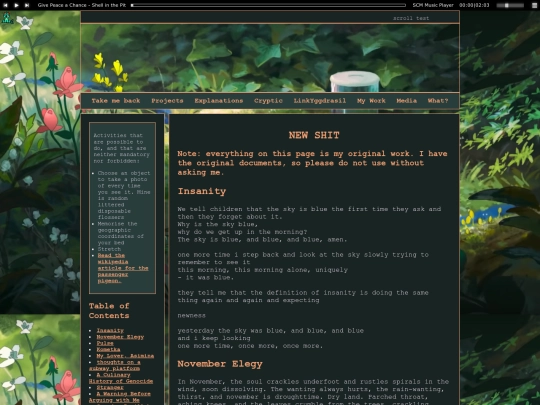Click the small pixel creature icon under the player

(x=7, y=18)
